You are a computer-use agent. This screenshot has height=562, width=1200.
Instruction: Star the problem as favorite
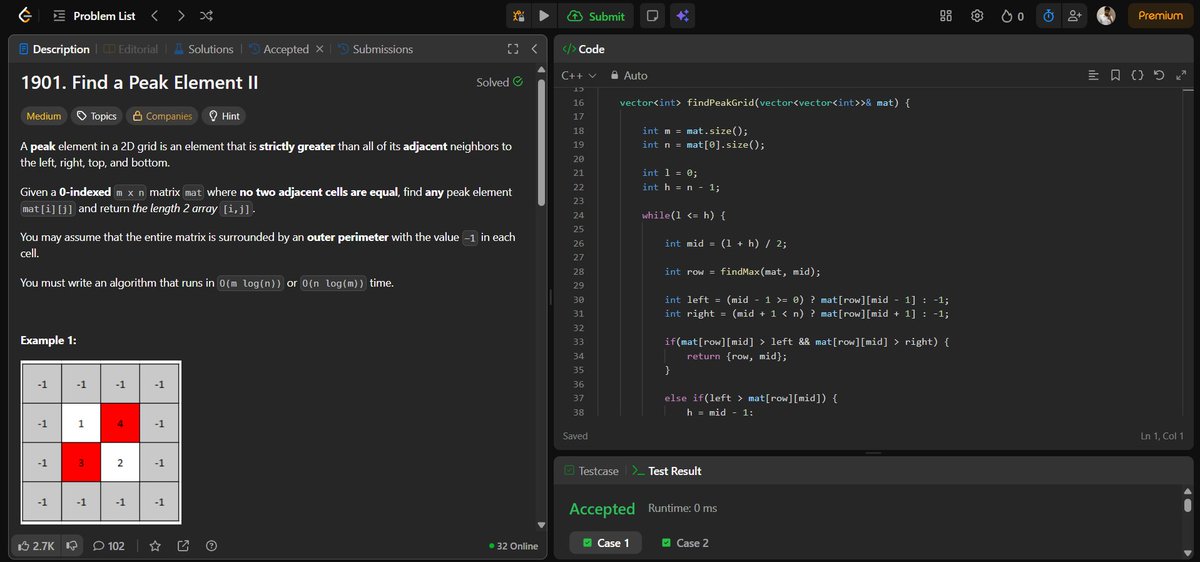point(155,546)
